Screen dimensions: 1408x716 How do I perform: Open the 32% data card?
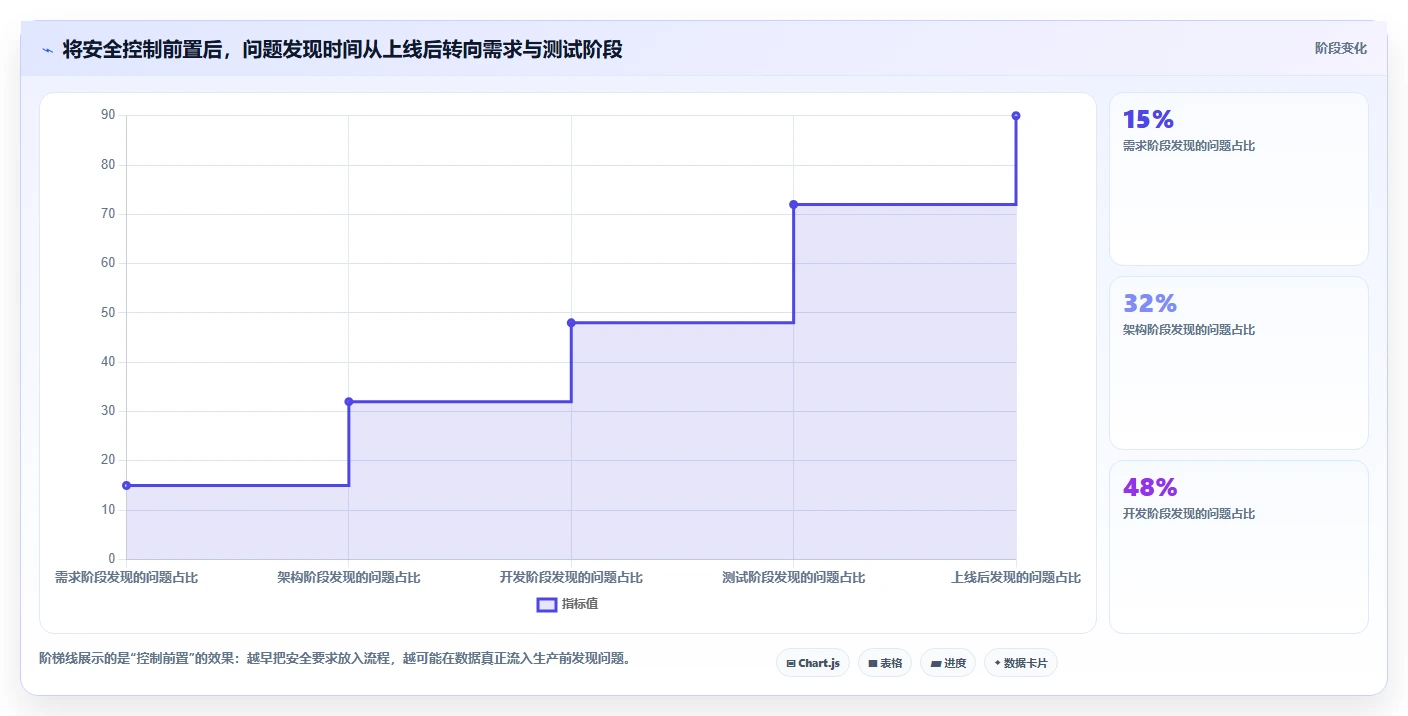(1239, 363)
